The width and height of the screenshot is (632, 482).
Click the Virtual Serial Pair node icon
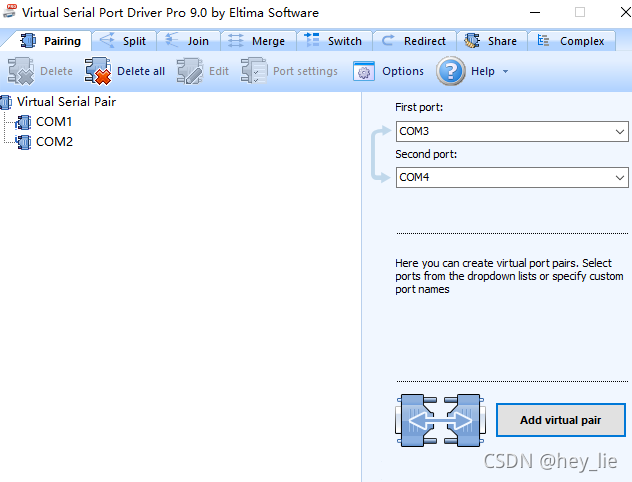pos(6,102)
